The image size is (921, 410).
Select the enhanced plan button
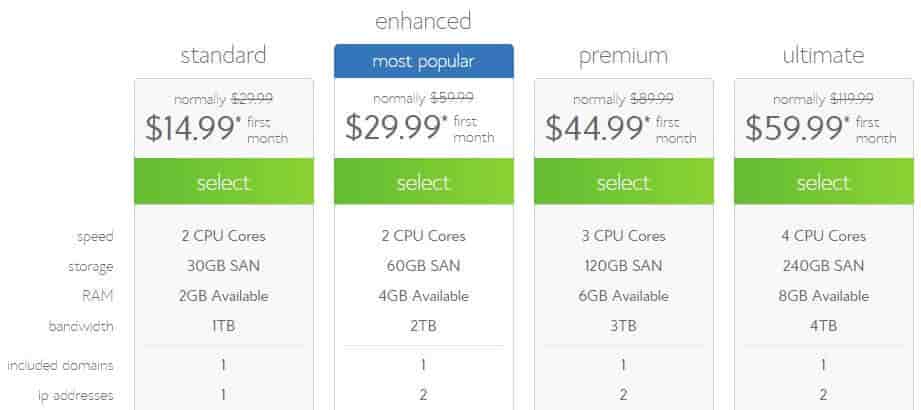[x=423, y=182]
